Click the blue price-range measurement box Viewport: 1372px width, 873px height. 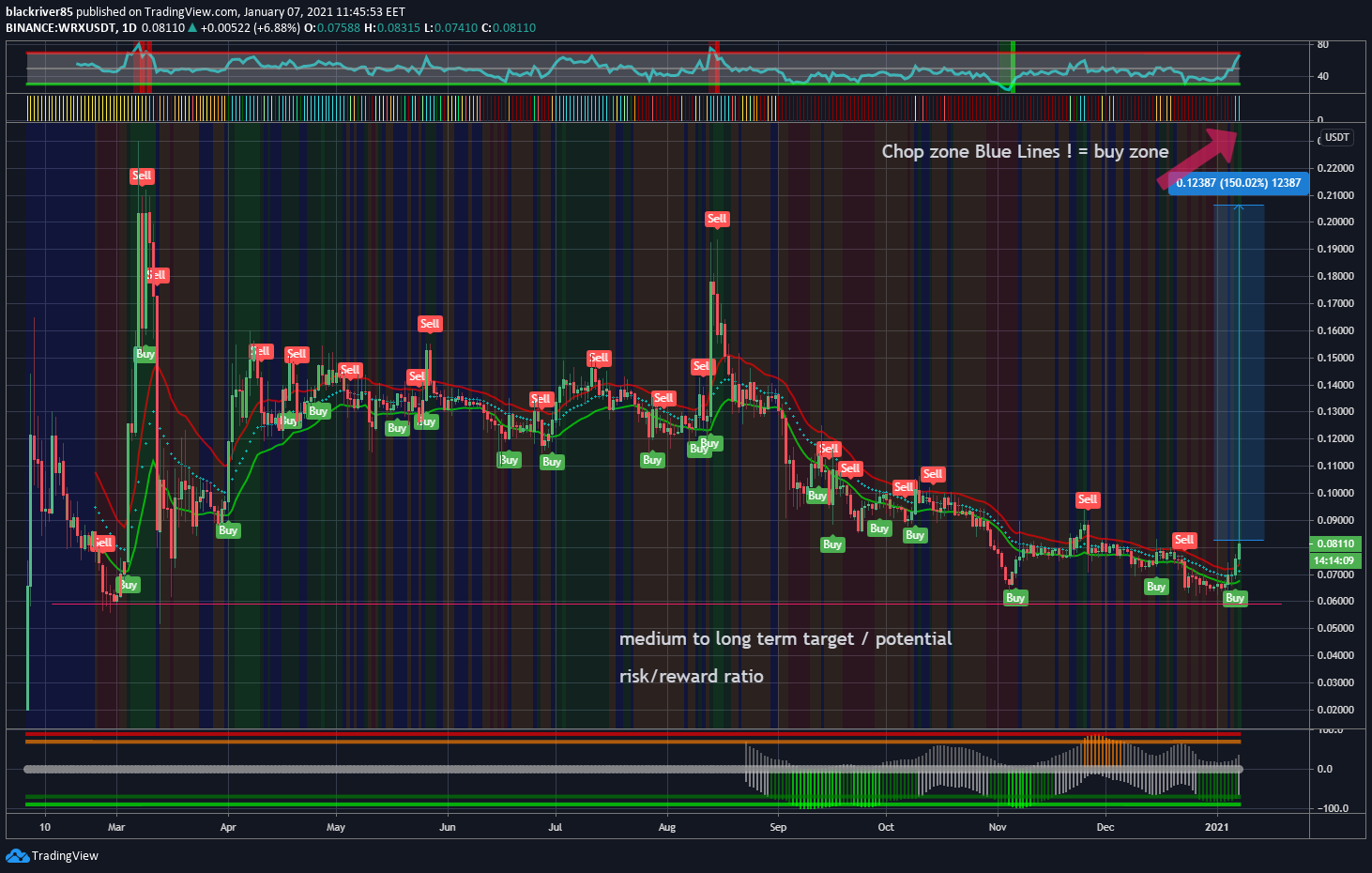[1239, 372]
